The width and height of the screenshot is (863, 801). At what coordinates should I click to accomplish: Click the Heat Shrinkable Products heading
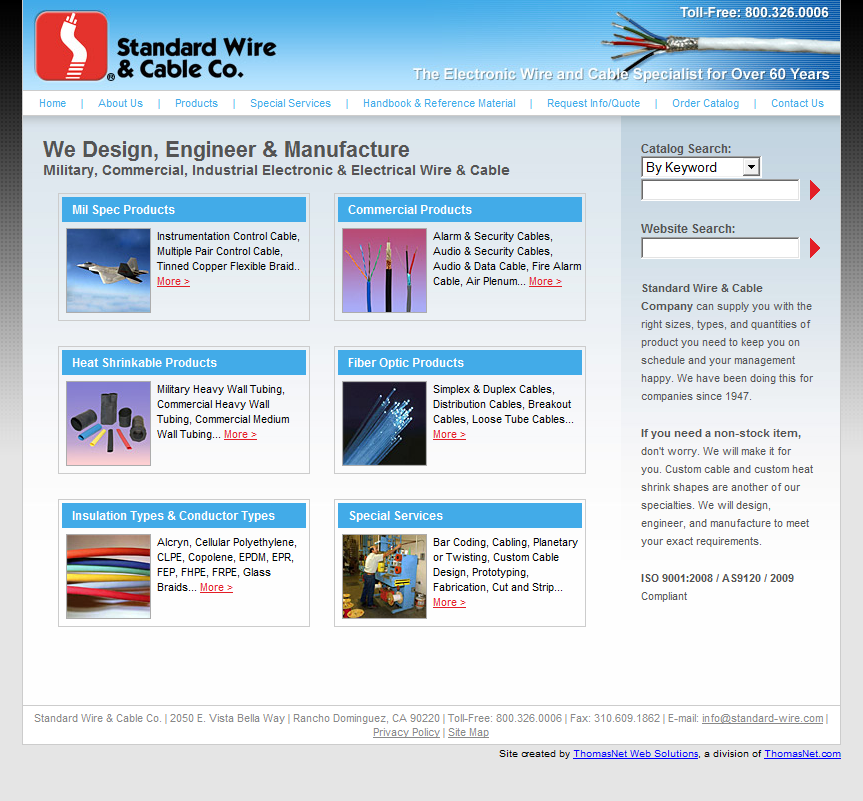144,363
